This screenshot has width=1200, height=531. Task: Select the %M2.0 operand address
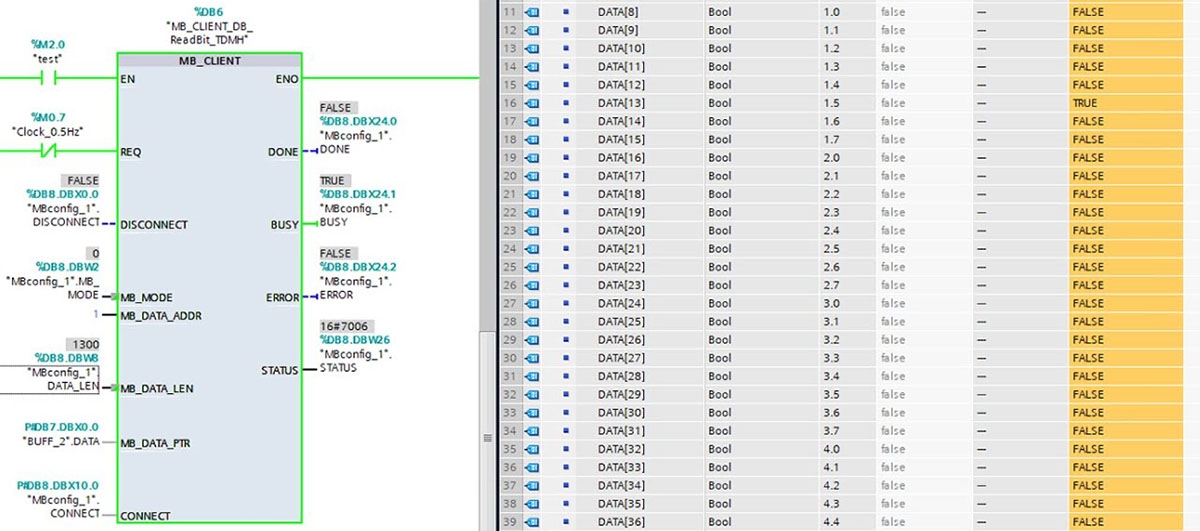click(47, 45)
